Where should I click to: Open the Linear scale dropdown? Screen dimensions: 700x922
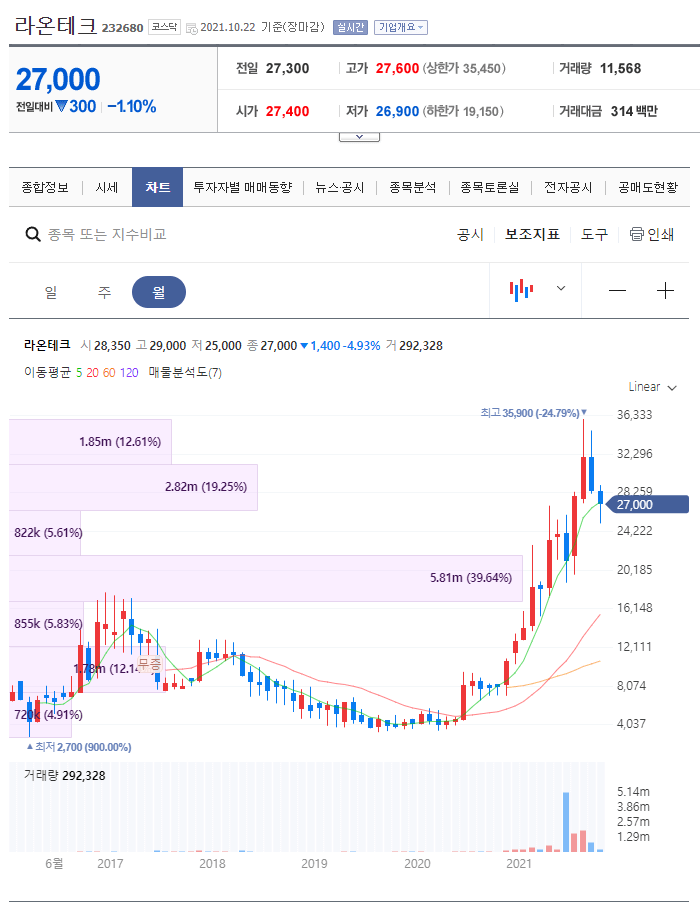(652, 387)
